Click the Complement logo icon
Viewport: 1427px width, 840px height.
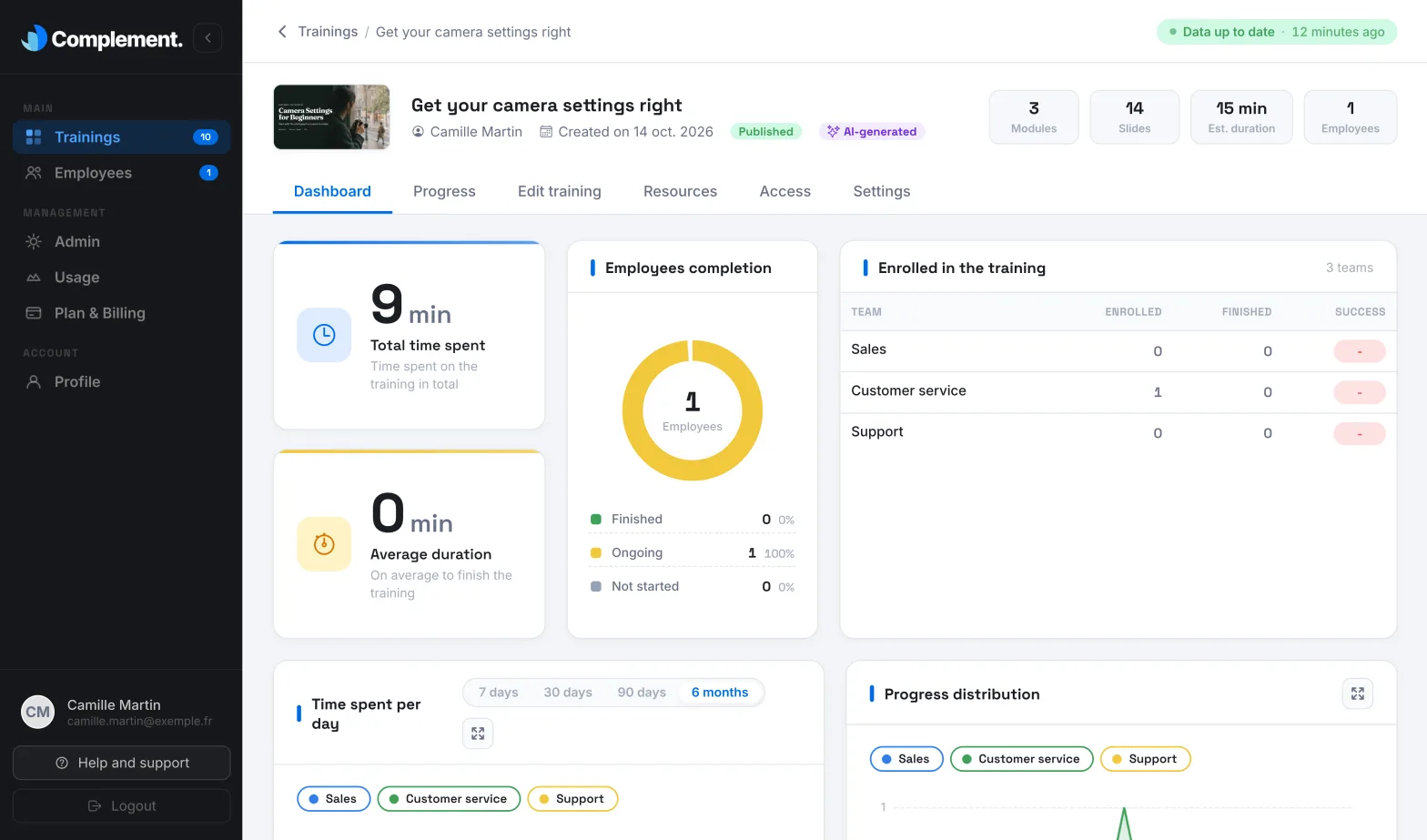pyautogui.click(x=35, y=37)
